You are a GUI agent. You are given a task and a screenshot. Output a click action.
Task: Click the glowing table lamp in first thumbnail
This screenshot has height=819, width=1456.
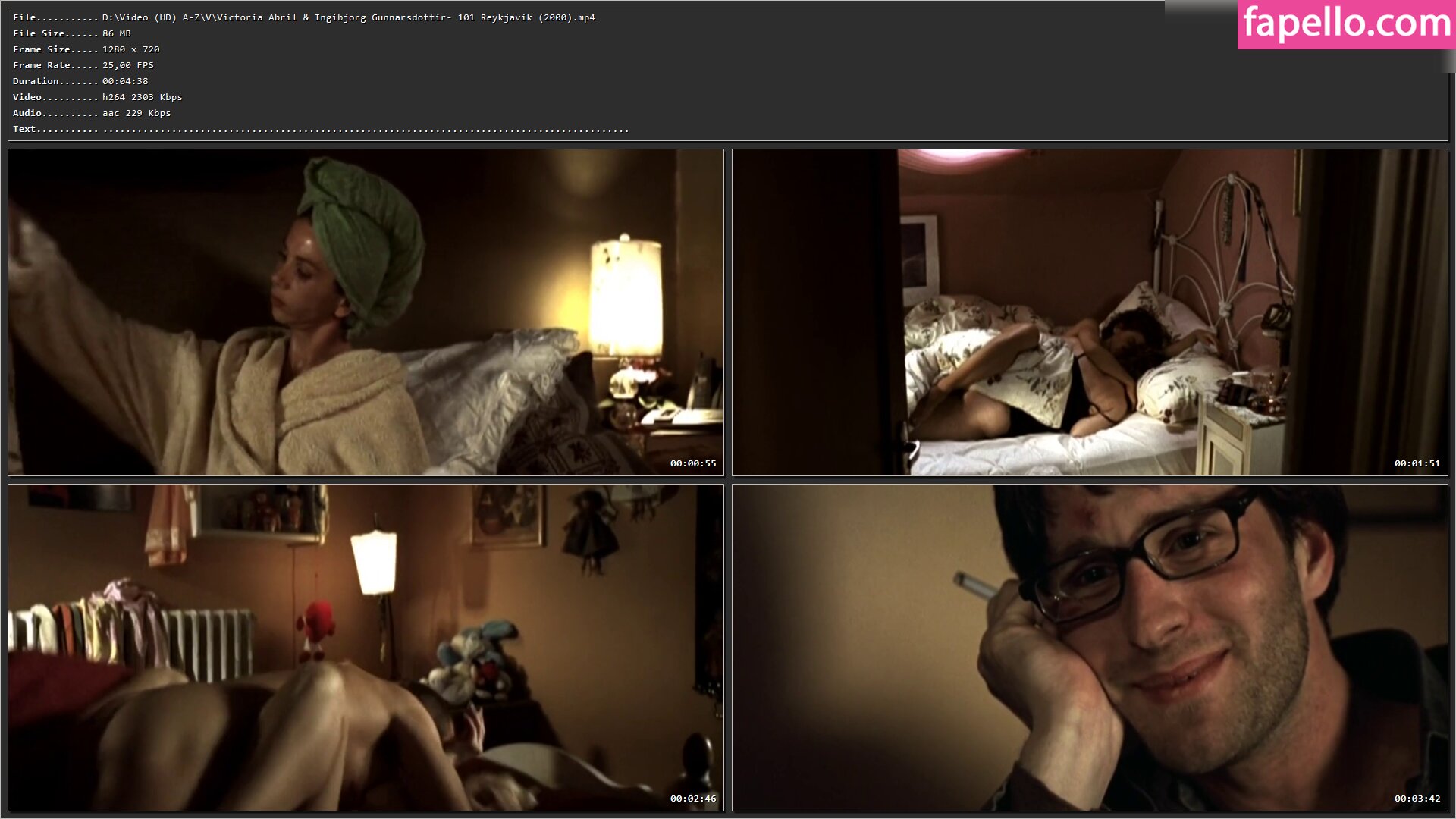625,298
